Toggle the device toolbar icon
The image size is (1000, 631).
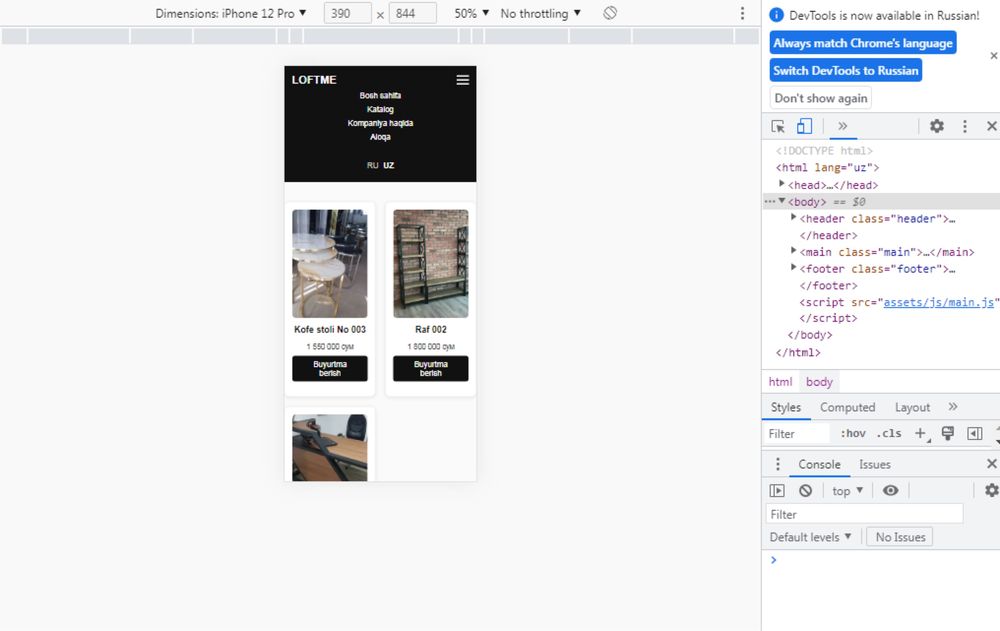pyautogui.click(x=804, y=127)
